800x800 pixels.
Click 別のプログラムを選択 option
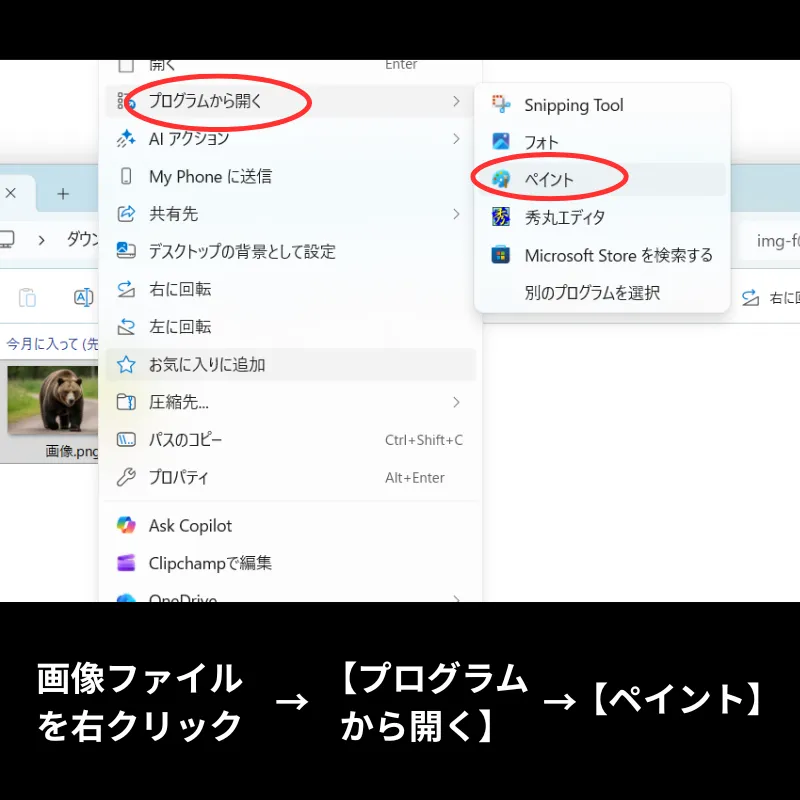(592, 293)
